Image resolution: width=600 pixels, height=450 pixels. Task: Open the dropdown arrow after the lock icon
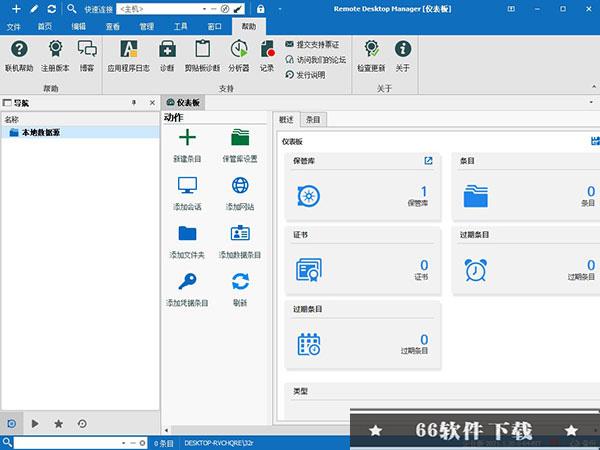point(280,9)
